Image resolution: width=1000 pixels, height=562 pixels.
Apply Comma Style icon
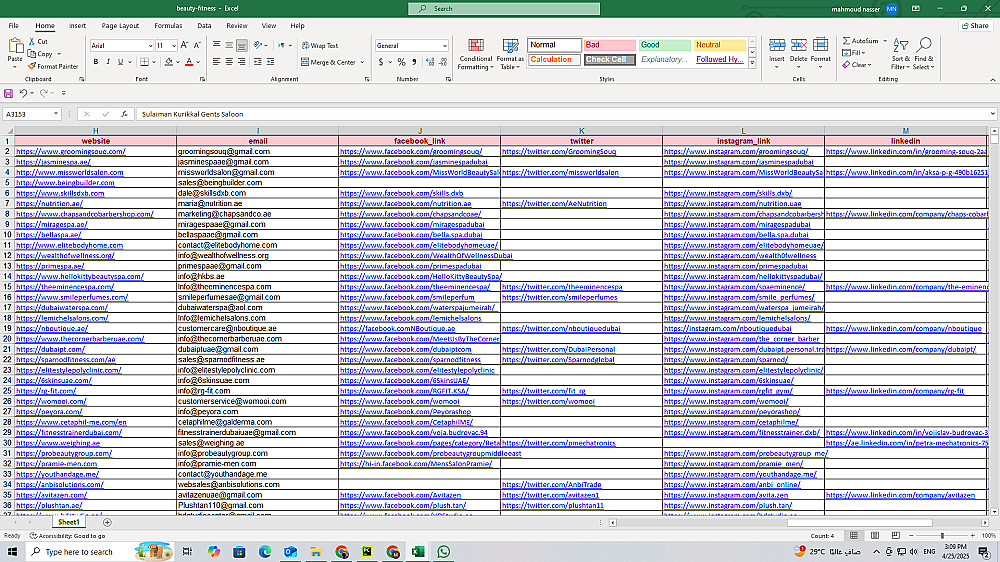[414, 62]
